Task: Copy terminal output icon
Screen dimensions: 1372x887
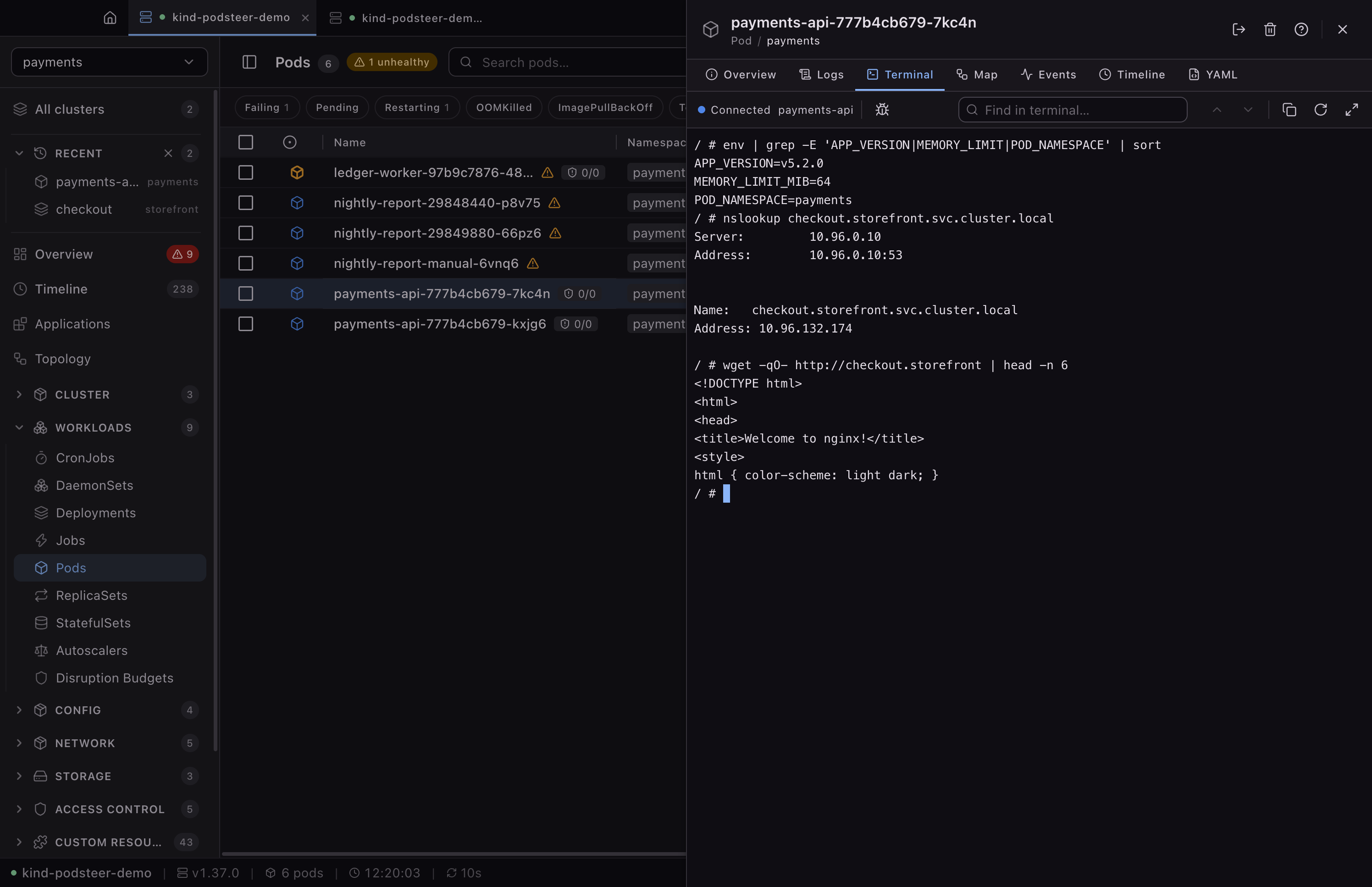Action: (1289, 110)
